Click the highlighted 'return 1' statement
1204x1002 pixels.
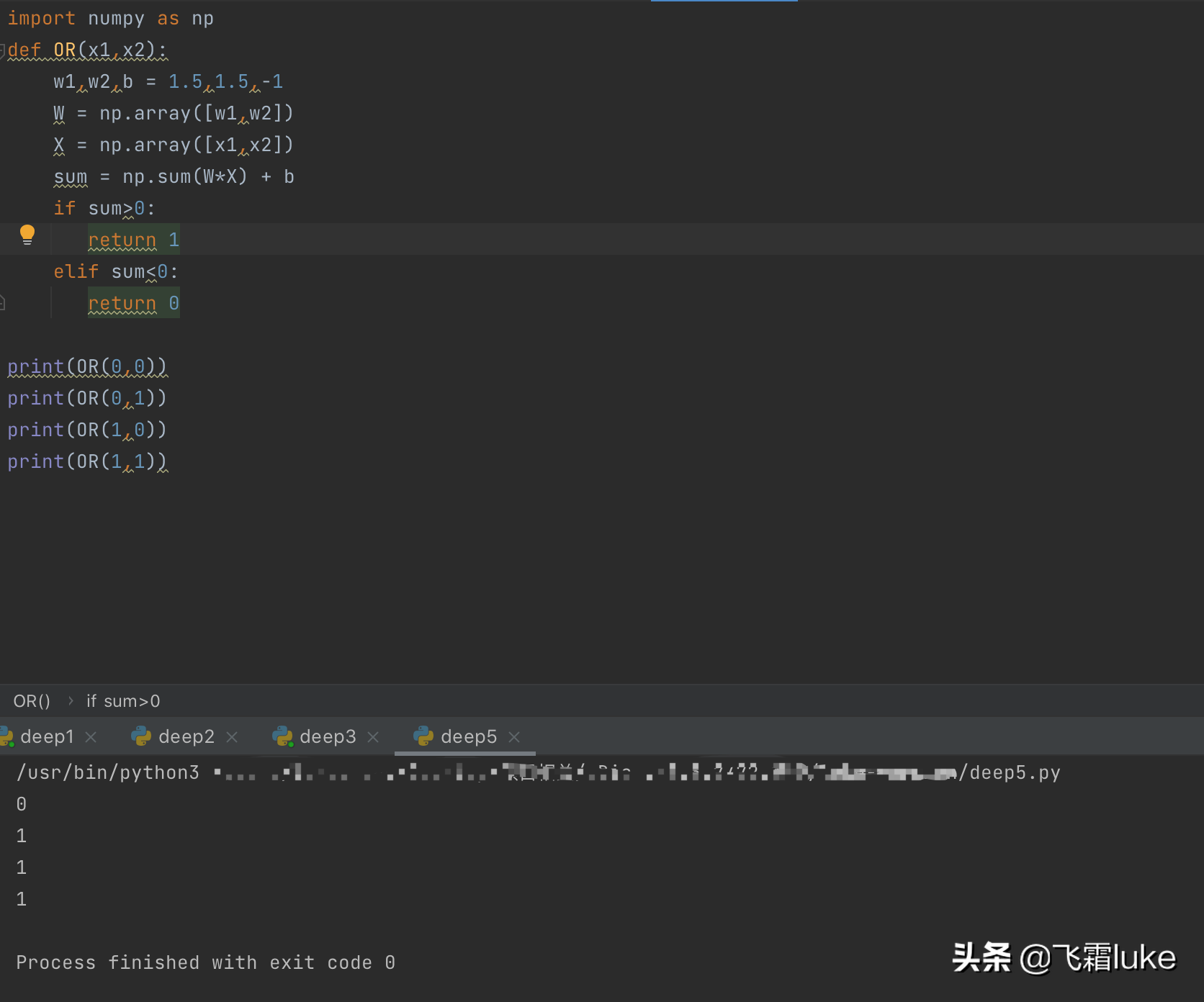(x=133, y=240)
